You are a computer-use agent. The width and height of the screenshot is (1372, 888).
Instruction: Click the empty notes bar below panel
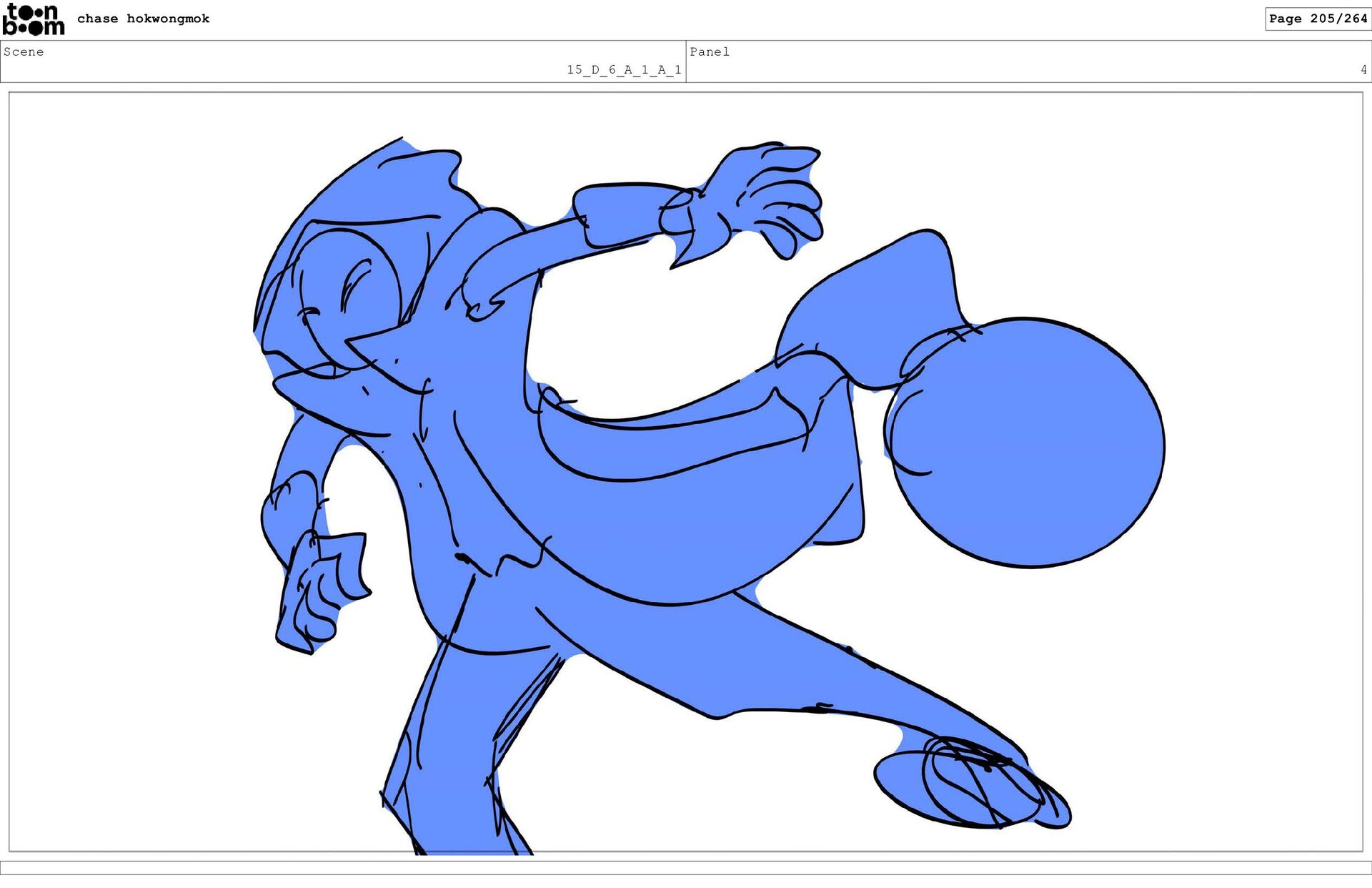coord(686,867)
